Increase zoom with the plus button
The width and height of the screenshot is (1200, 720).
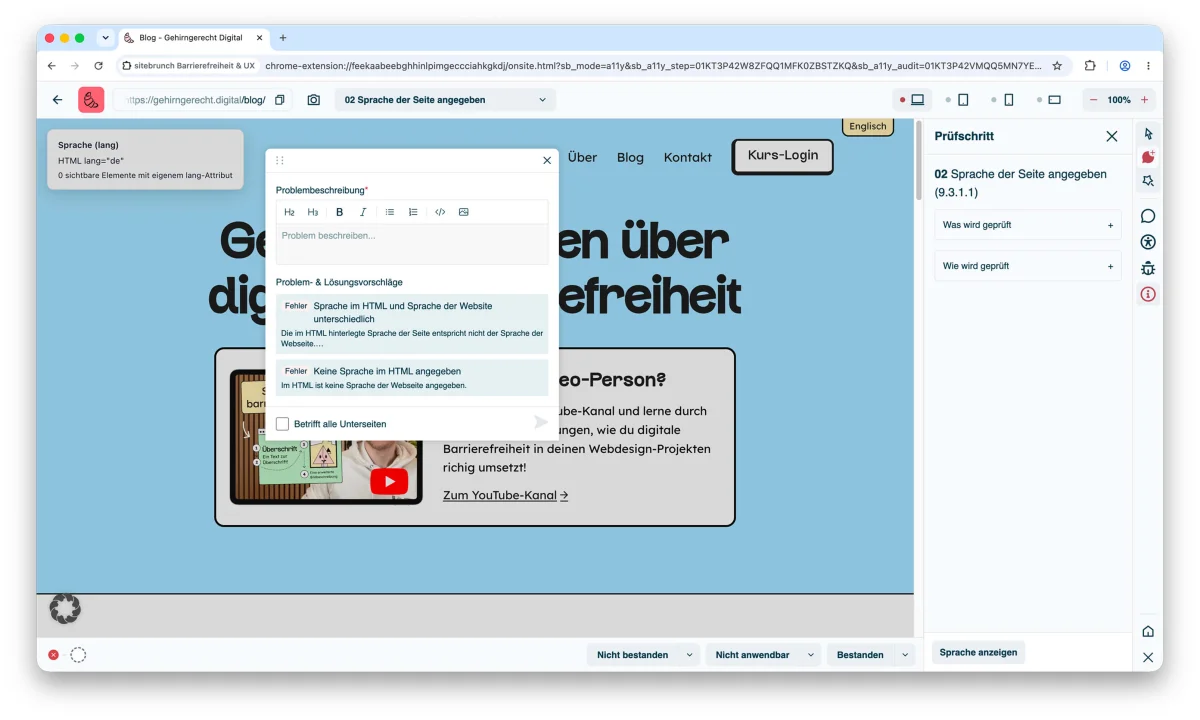(x=1145, y=100)
